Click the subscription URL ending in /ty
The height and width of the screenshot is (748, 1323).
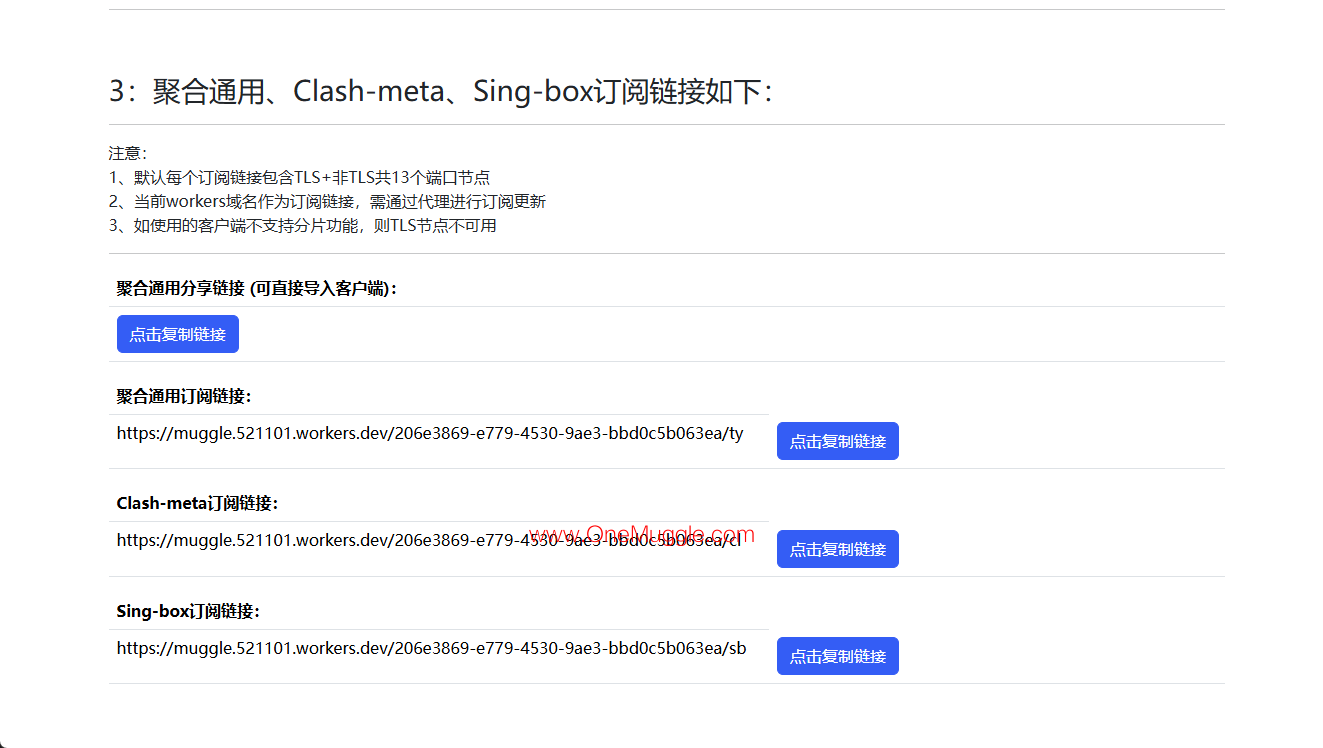tap(430, 433)
